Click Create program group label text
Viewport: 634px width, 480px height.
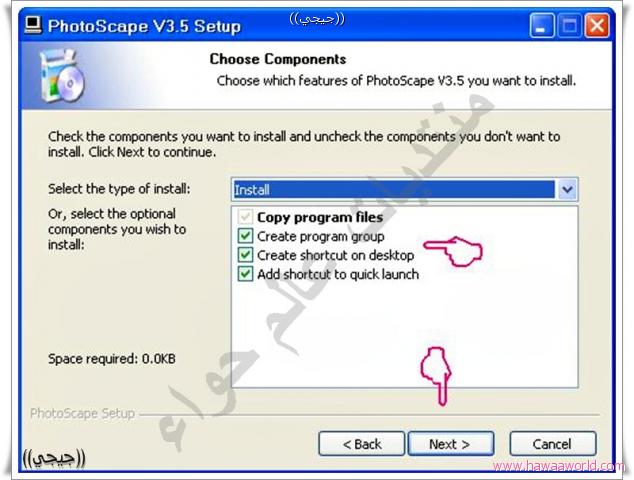[321, 237]
